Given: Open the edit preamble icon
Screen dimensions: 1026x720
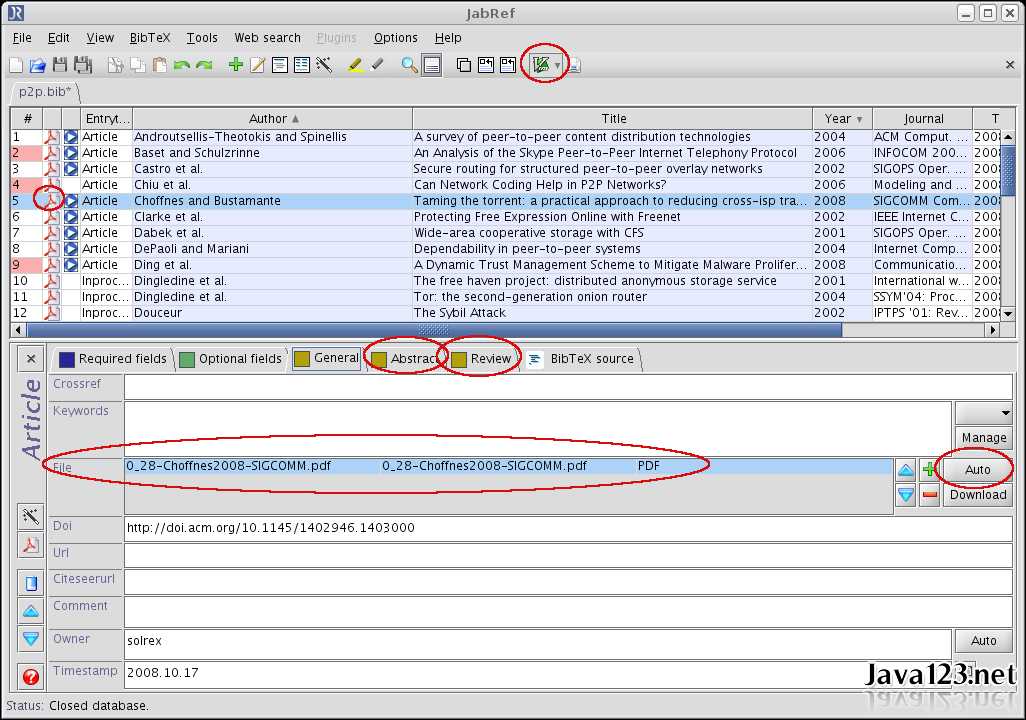Looking at the screenshot, I should (x=280, y=65).
